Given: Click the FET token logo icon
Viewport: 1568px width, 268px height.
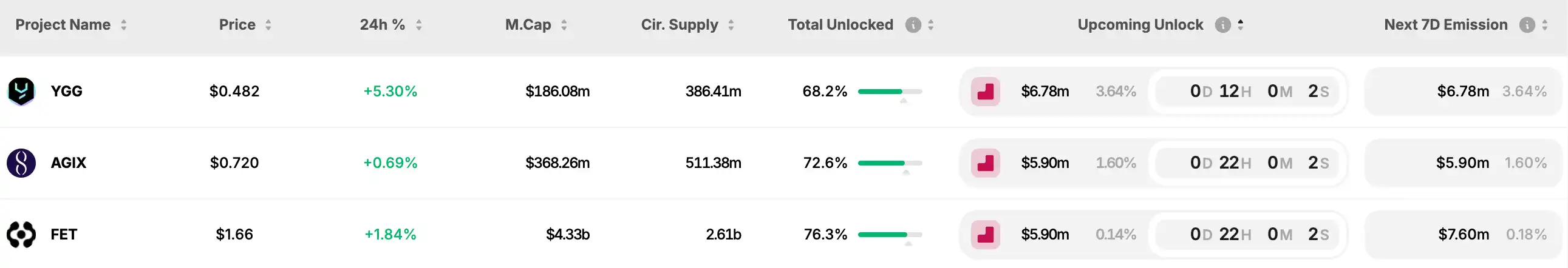Looking at the screenshot, I should [x=21, y=235].
